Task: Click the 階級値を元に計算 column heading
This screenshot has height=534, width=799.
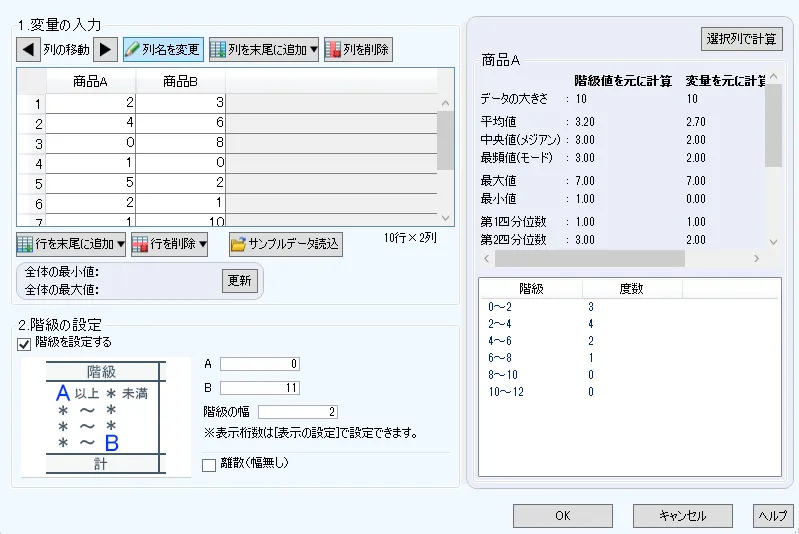Action: pyautogui.click(x=623, y=81)
